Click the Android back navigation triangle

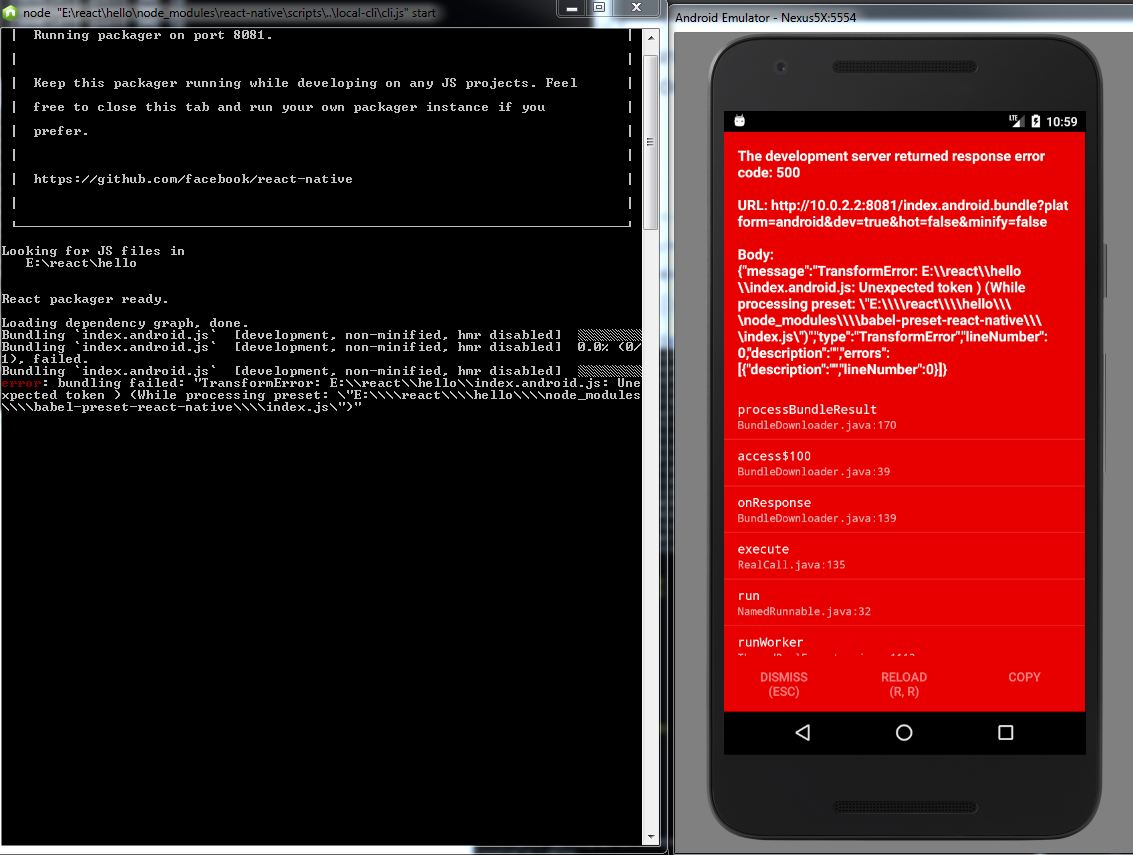[803, 733]
